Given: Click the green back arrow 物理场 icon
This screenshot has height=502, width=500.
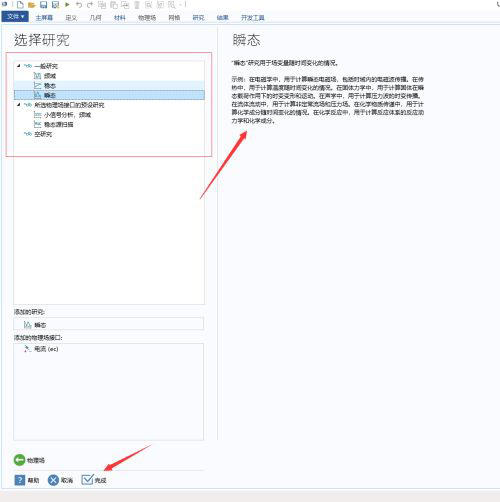Looking at the screenshot, I should click(19, 460).
